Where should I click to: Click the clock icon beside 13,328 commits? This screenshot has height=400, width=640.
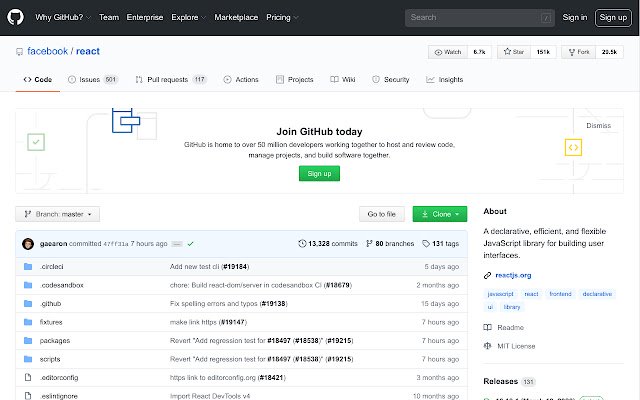pyautogui.click(x=302, y=244)
